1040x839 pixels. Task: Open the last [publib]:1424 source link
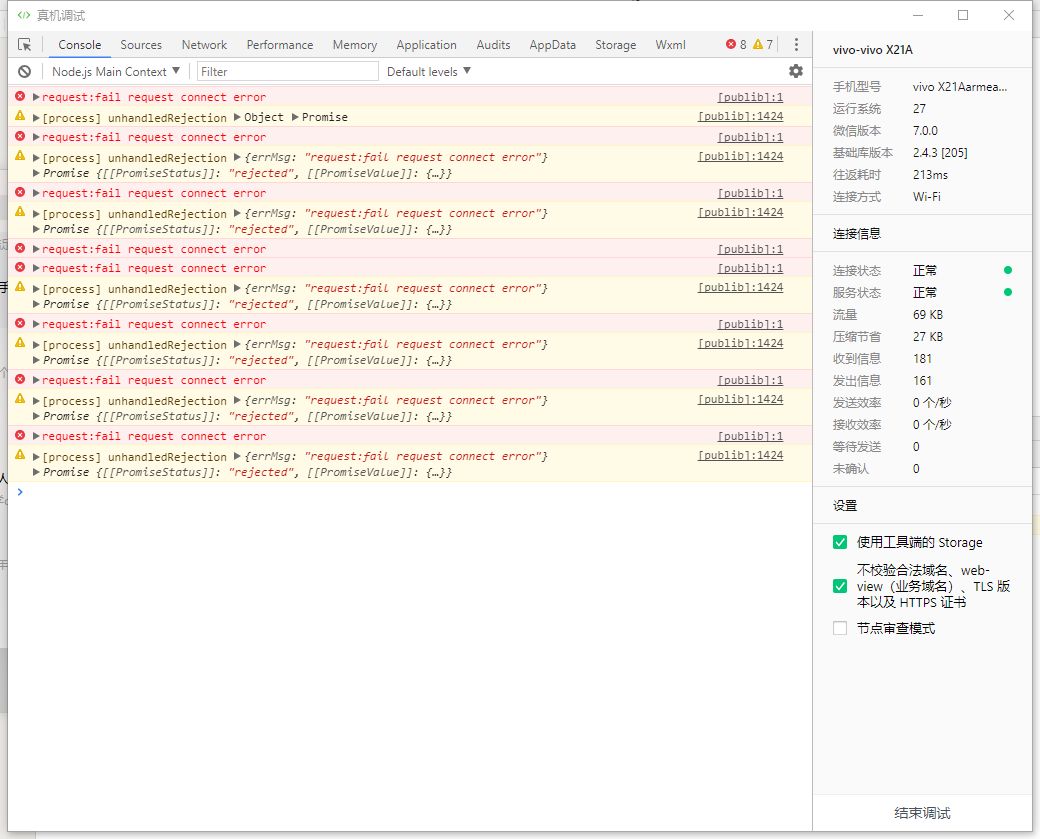click(x=740, y=455)
